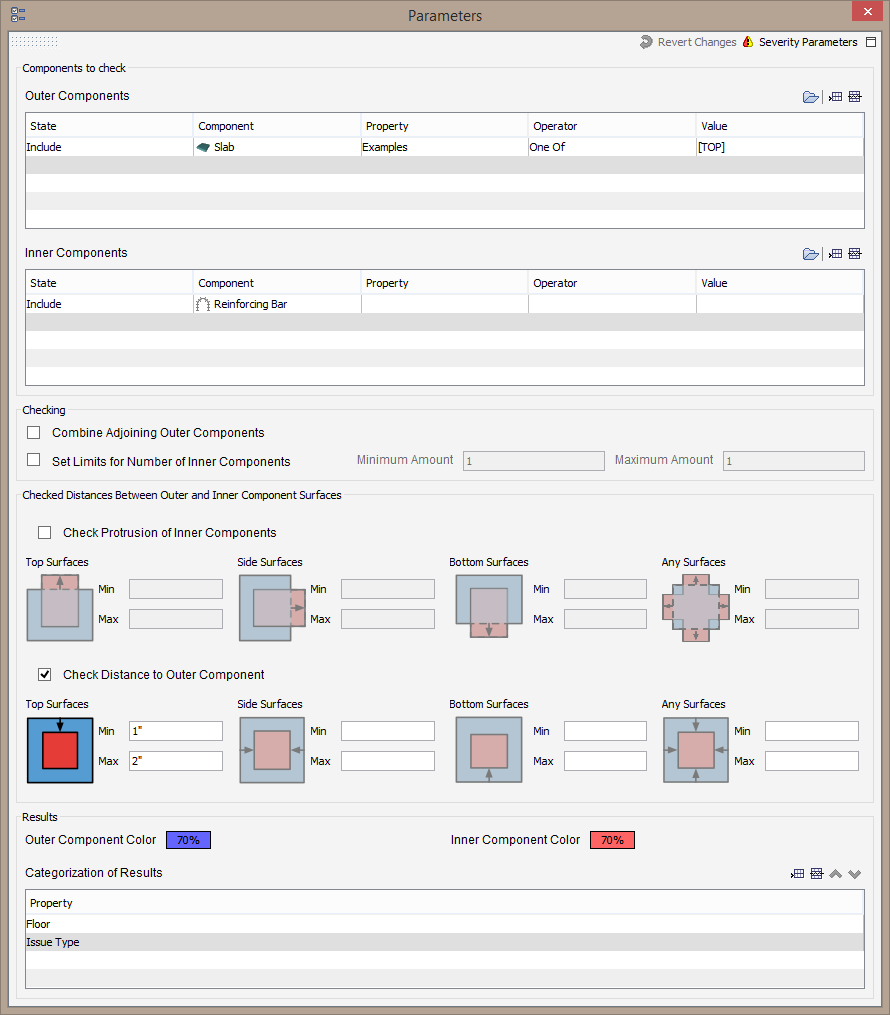Click the Reinforcing Bar component icon
This screenshot has width=890, height=1015.
[203, 304]
